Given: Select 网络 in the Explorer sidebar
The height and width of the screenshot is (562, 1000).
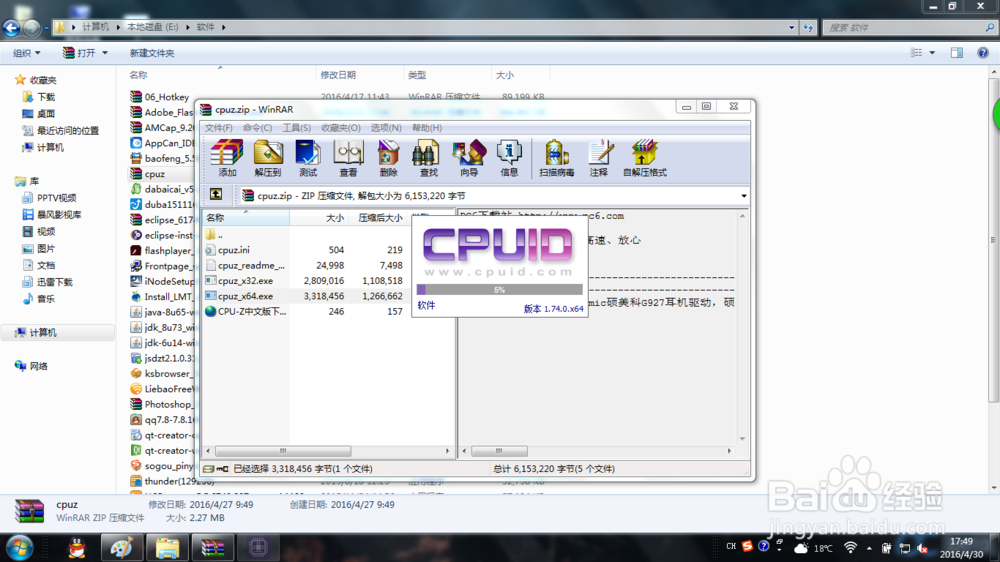Looking at the screenshot, I should [32, 366].
